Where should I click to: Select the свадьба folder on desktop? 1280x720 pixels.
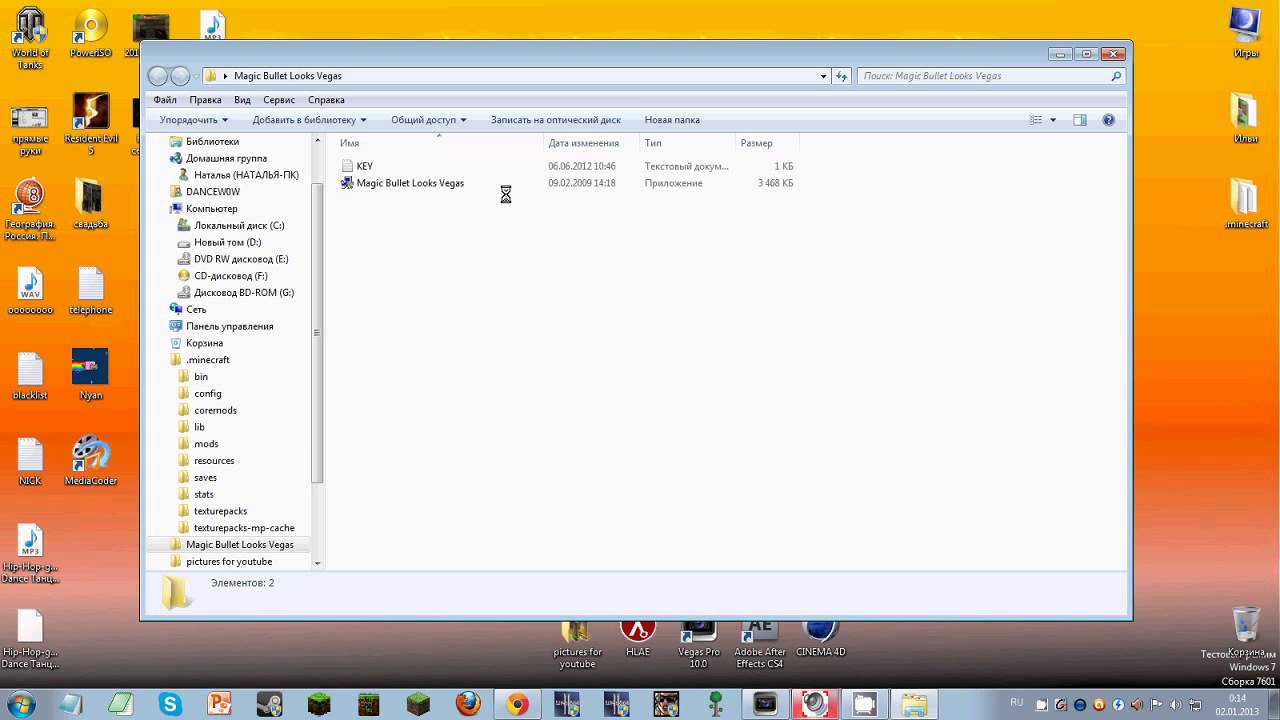90,204
